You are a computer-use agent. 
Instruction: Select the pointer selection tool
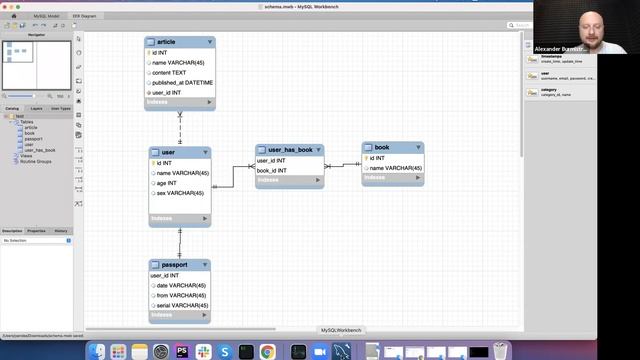(79, 39)
